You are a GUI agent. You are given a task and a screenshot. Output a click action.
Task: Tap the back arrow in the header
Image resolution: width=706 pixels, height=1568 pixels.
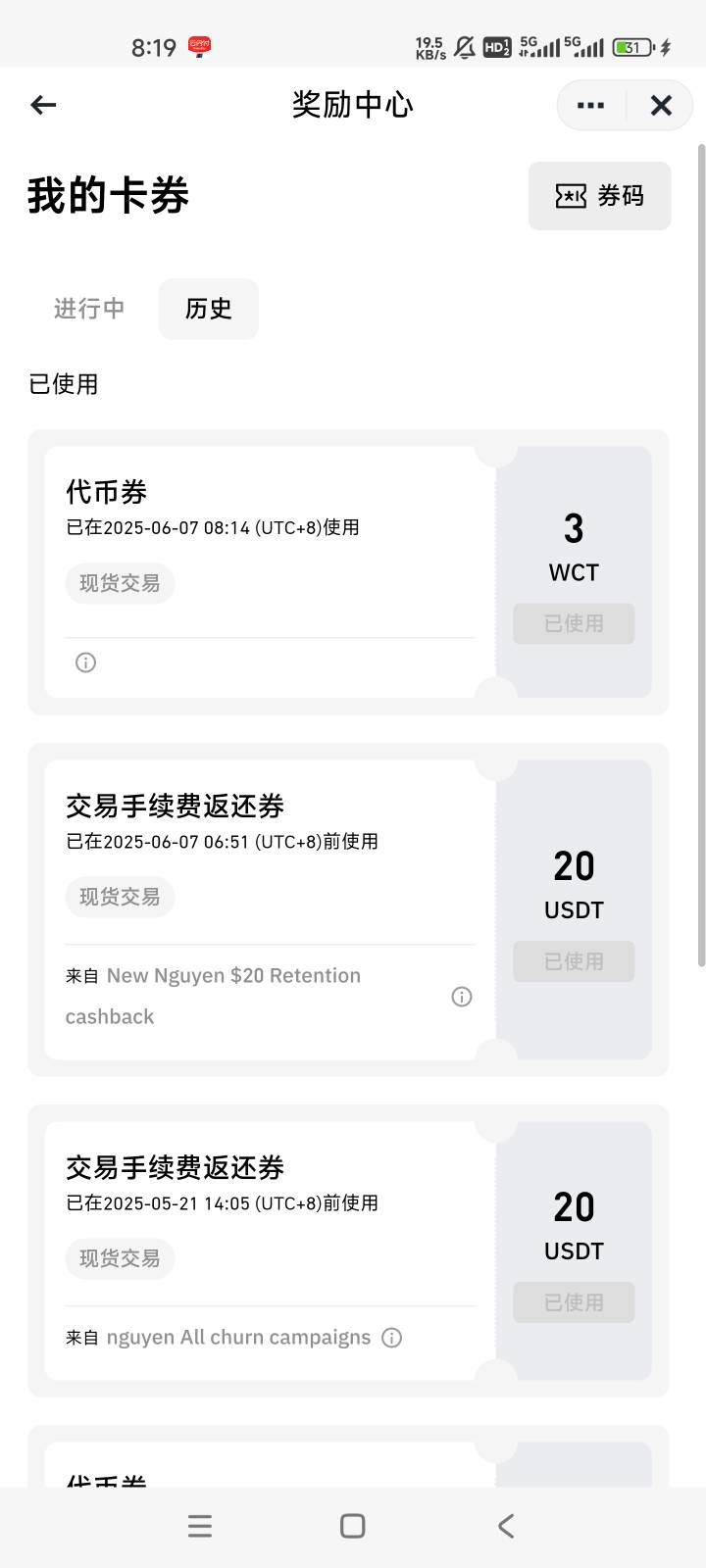pyautogui.click(x=43, y=105)
